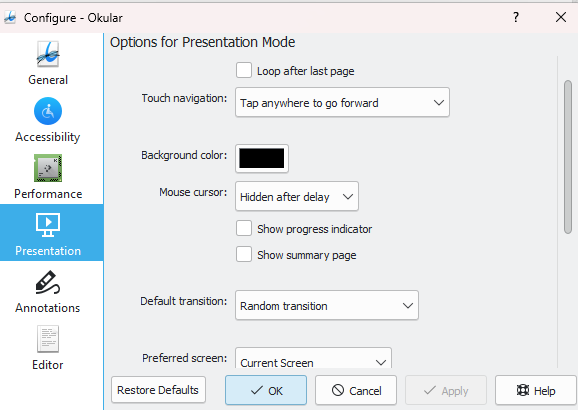578x410 pixels.
Task: Enable Loop after last page
Action: [x=244, y=70]
